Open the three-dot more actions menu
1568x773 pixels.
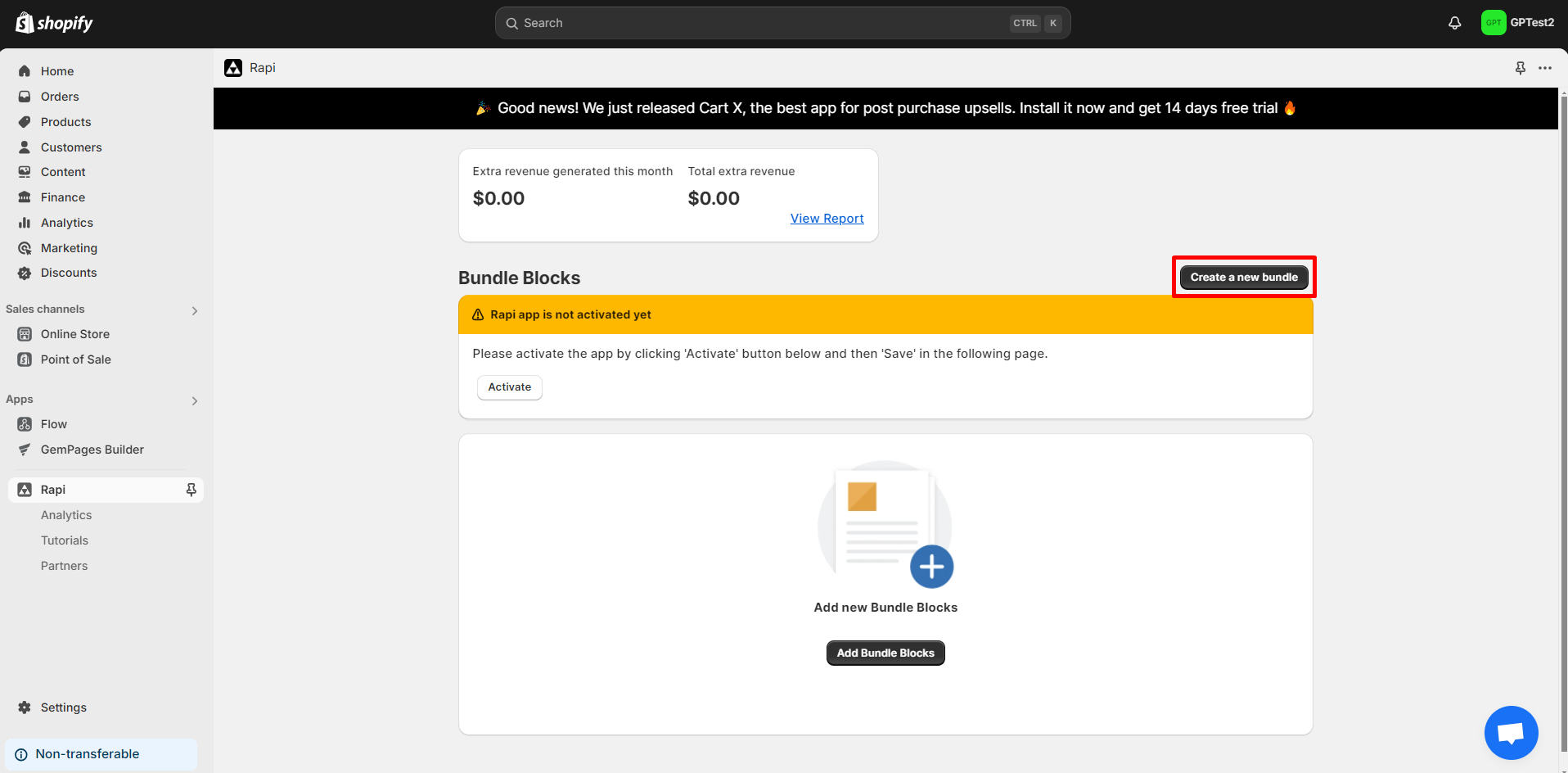pyautogui.click(x=1544, y=68)
